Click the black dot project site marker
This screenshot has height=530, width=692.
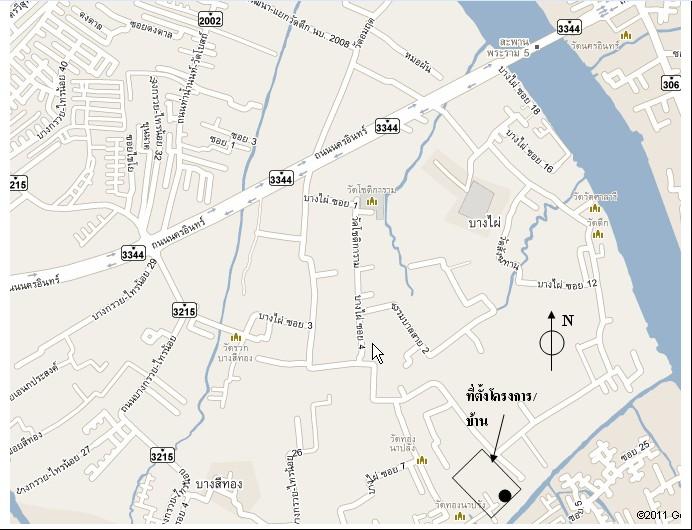pos(505,496)
